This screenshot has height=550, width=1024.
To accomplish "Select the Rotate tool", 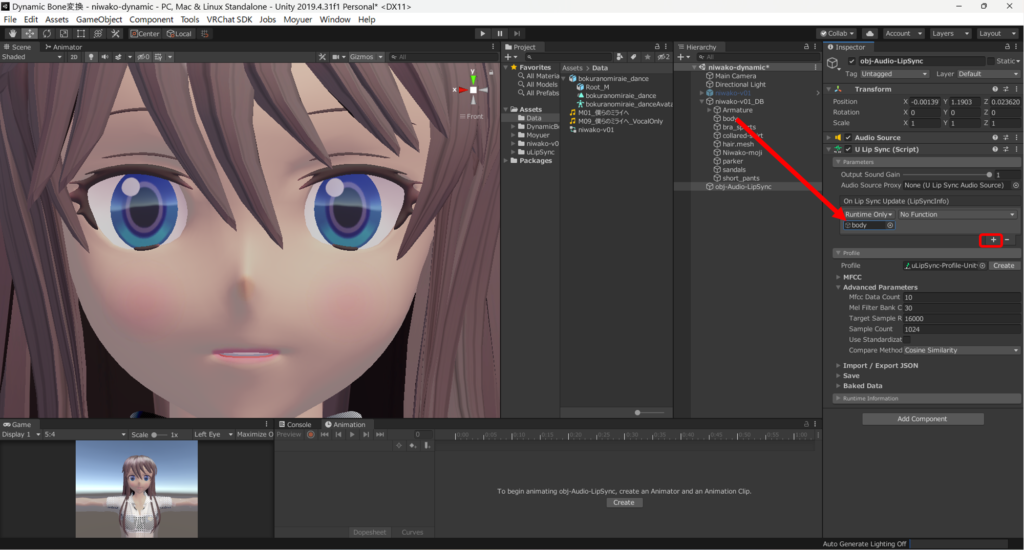I will (46, 33).
